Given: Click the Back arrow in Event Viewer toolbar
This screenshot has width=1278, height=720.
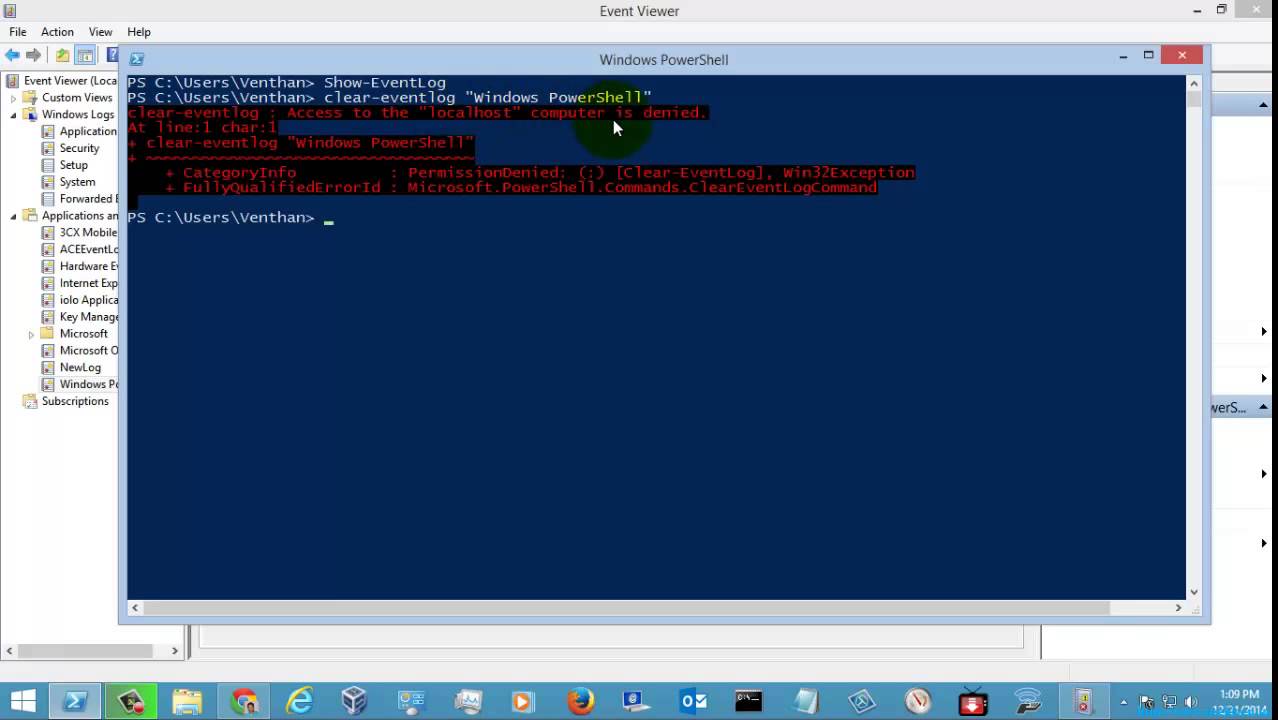Looking at the screenshot, I should [x=12, y=55].
